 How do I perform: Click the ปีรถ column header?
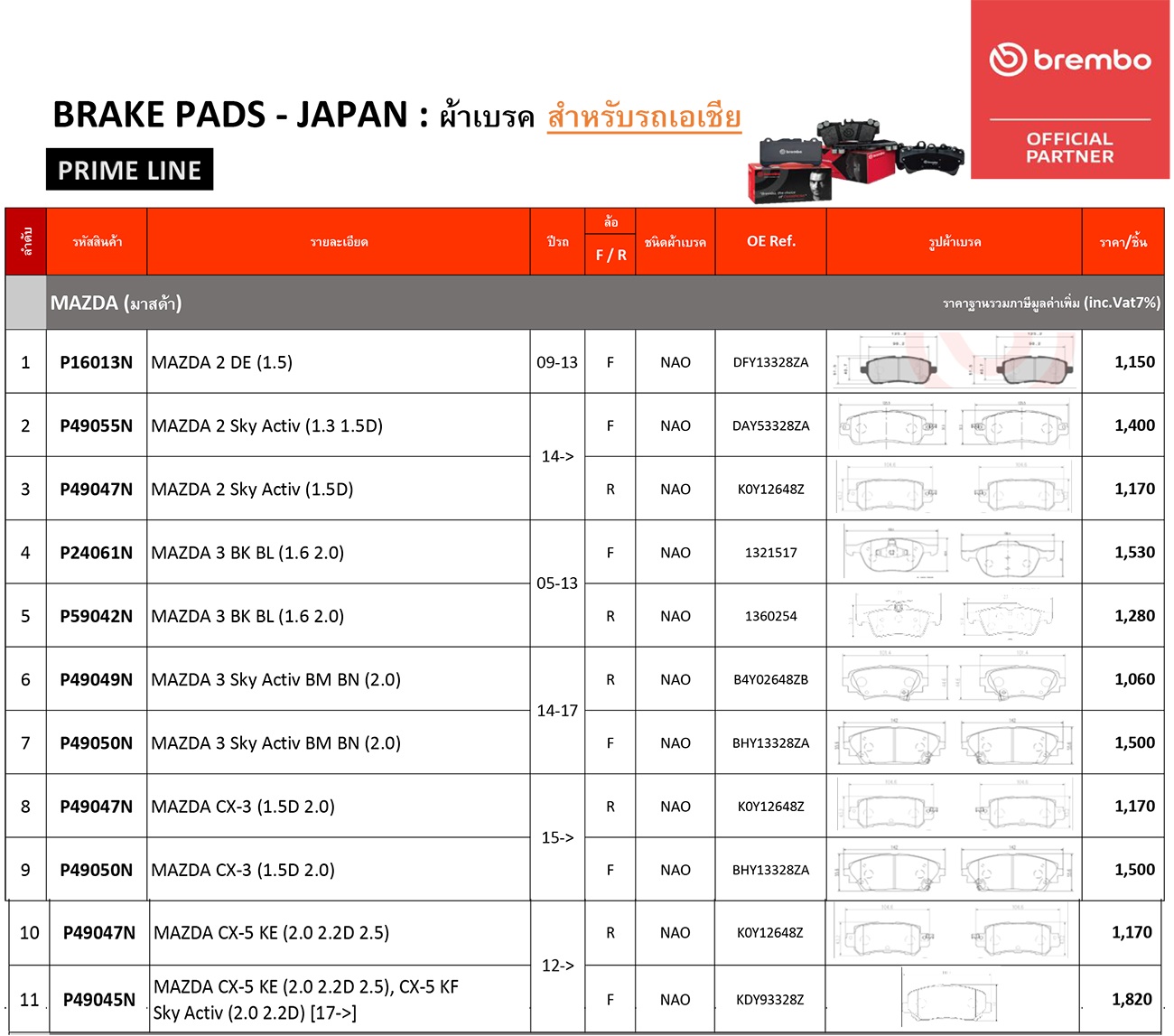pyautogui.click(x=557, y=242)
